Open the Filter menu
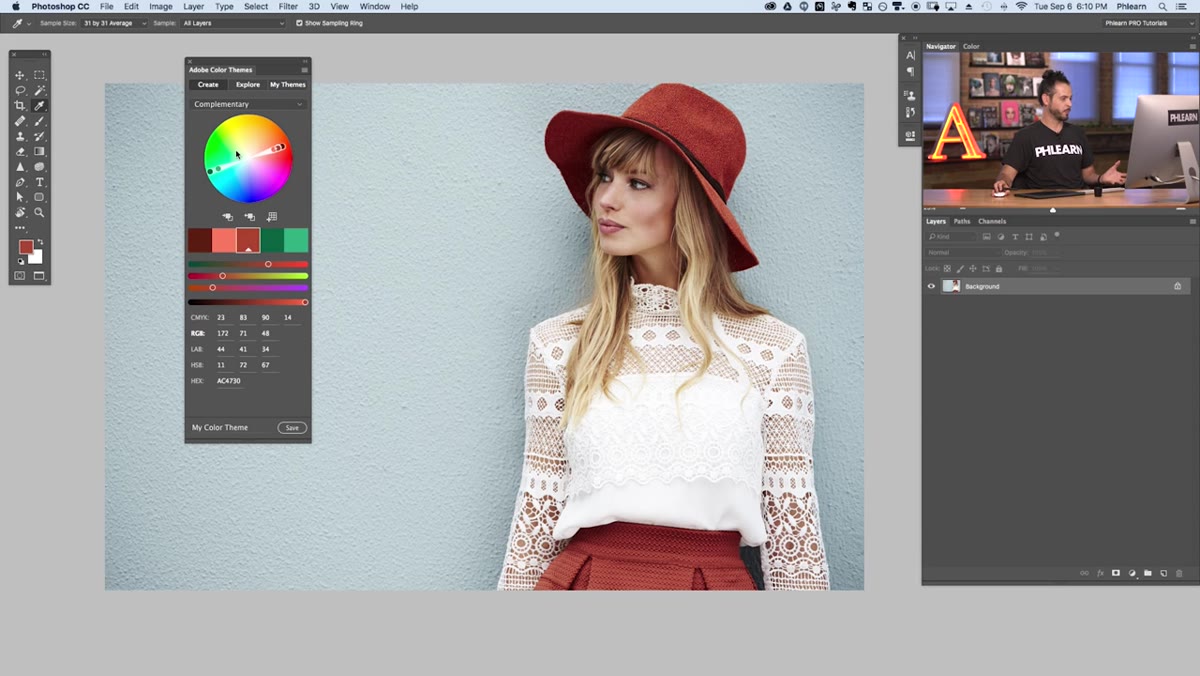This screenshot has width=1200, height=676. tap(288, 6)
